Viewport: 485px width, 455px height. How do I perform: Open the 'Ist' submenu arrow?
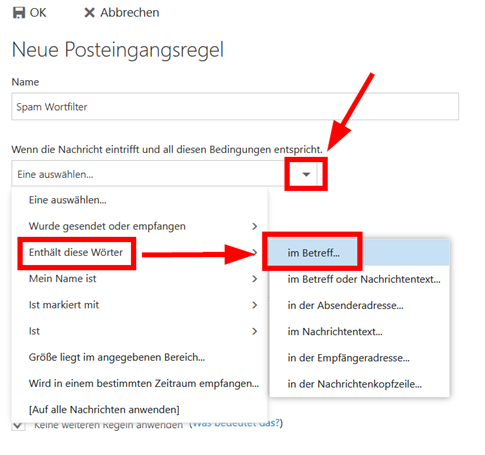pos(255,331)
